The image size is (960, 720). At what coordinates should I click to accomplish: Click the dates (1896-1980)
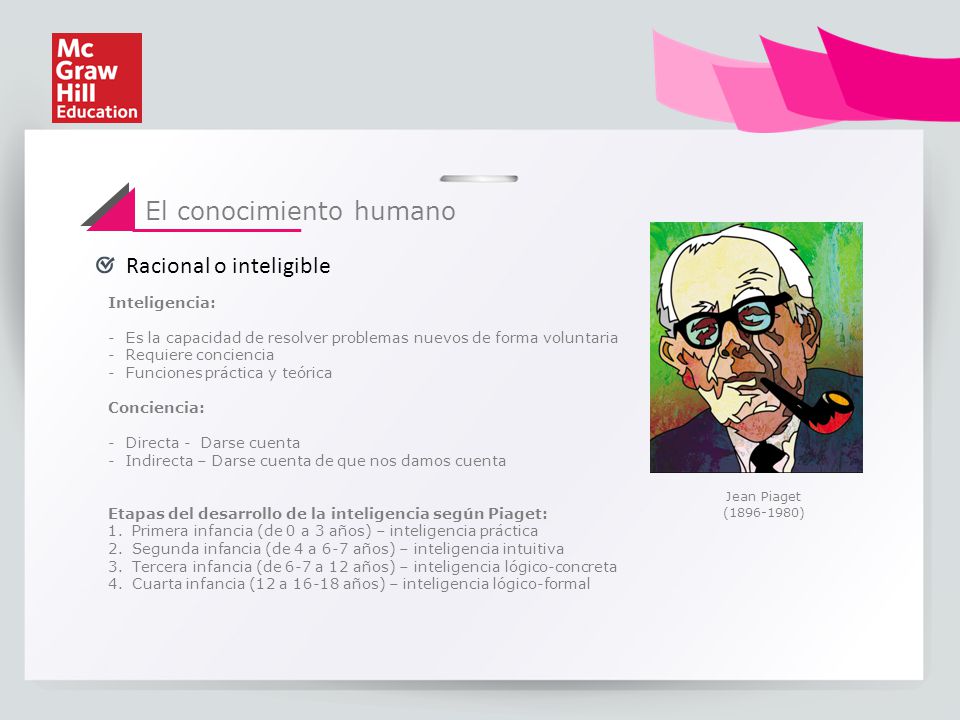coord(763,512)
